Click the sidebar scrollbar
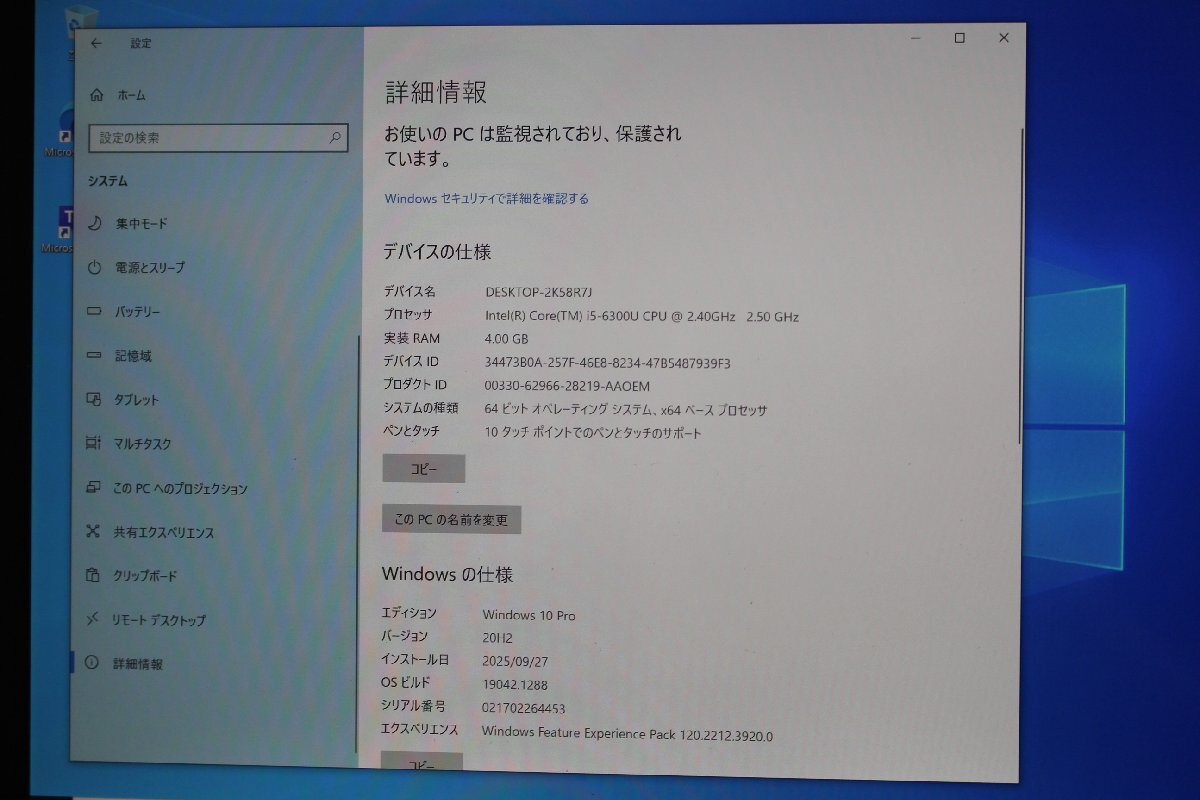 pos(357,545)
